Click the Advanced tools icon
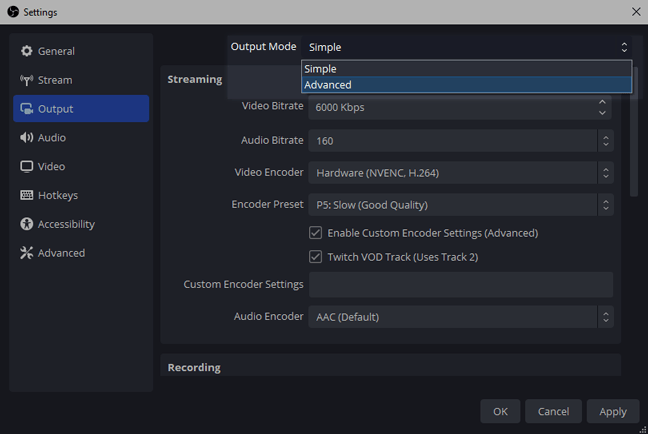Screen dimensions: 648x434 pyautogui.click(x=27, y=254)
